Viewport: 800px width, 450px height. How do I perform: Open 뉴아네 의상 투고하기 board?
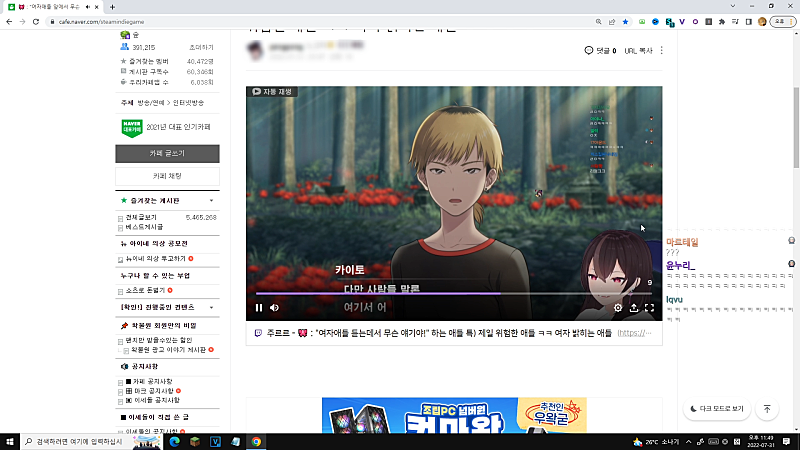(x=156, y=259)
